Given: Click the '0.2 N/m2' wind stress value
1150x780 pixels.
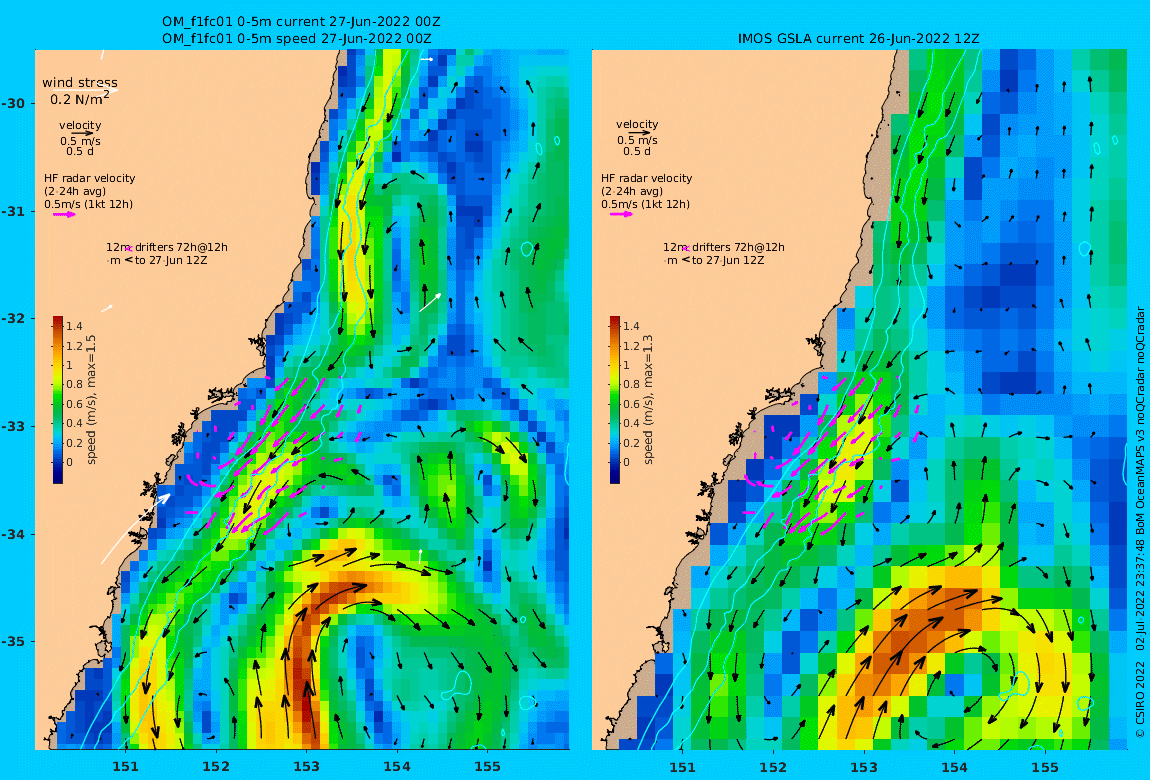Looking at the screenshot, I should [80, 98].
